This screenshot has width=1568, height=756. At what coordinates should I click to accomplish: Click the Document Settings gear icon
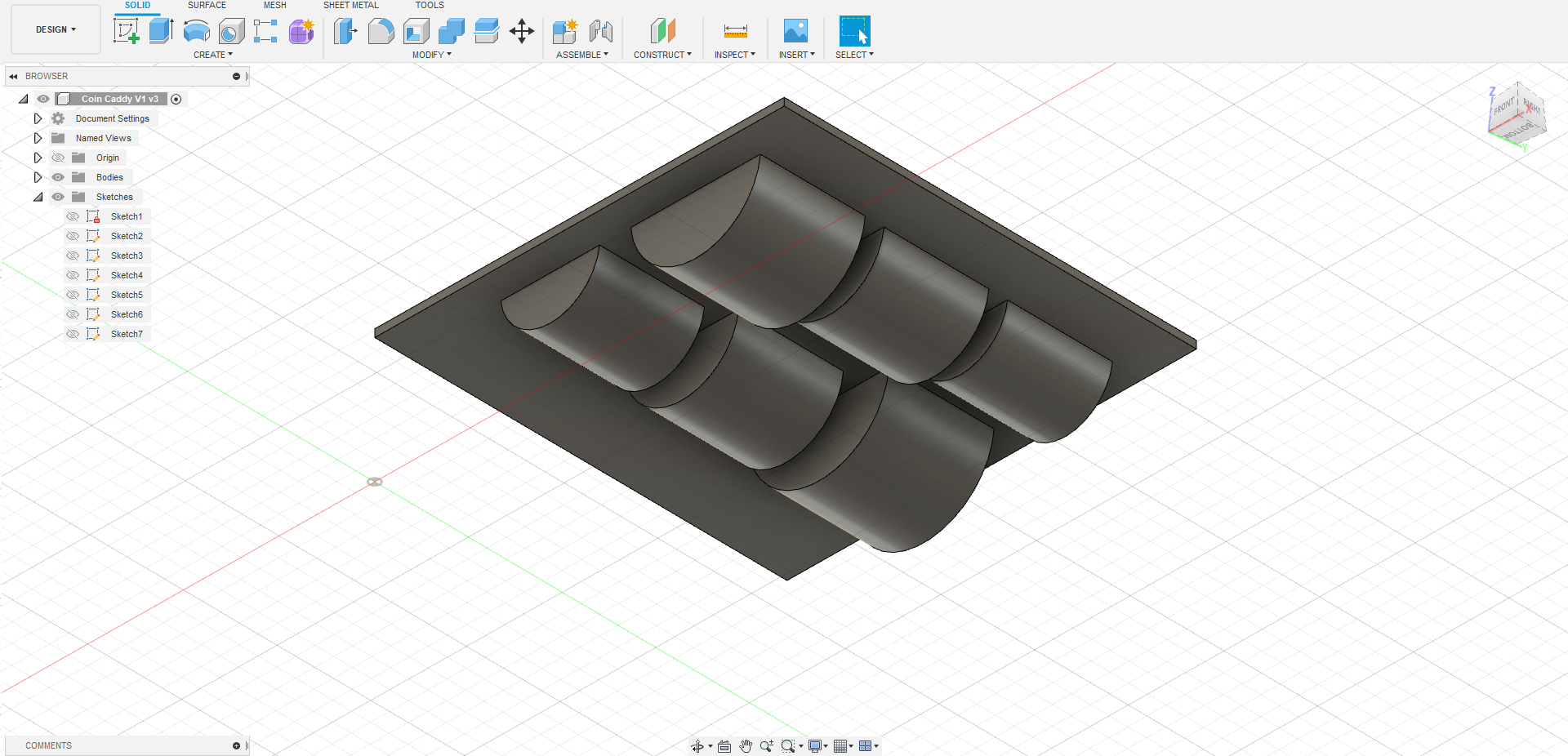(58, 118)
